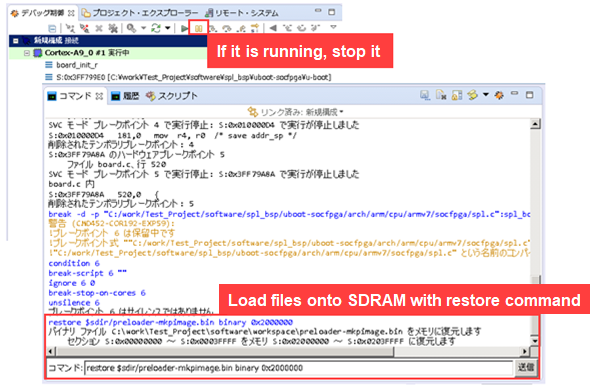The width and height of the screenshot is (591, 385).
Task: Click the horizontal scrollbar left arrow
Action: (51, 351)
